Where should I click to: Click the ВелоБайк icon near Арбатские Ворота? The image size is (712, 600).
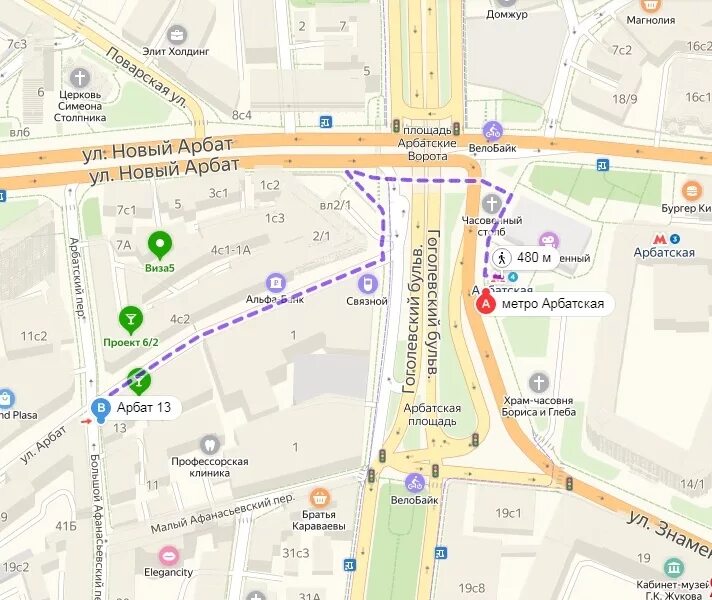(493, 132)
